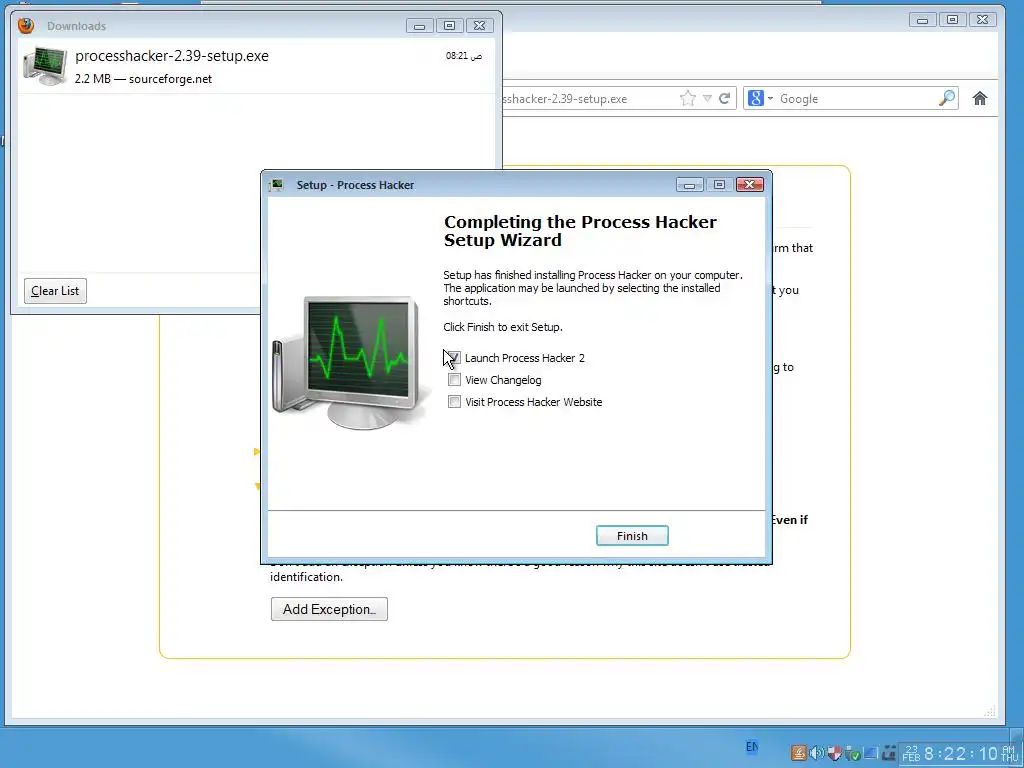
Task: Click Add Exception button in browser page
Action: [329, 609]
